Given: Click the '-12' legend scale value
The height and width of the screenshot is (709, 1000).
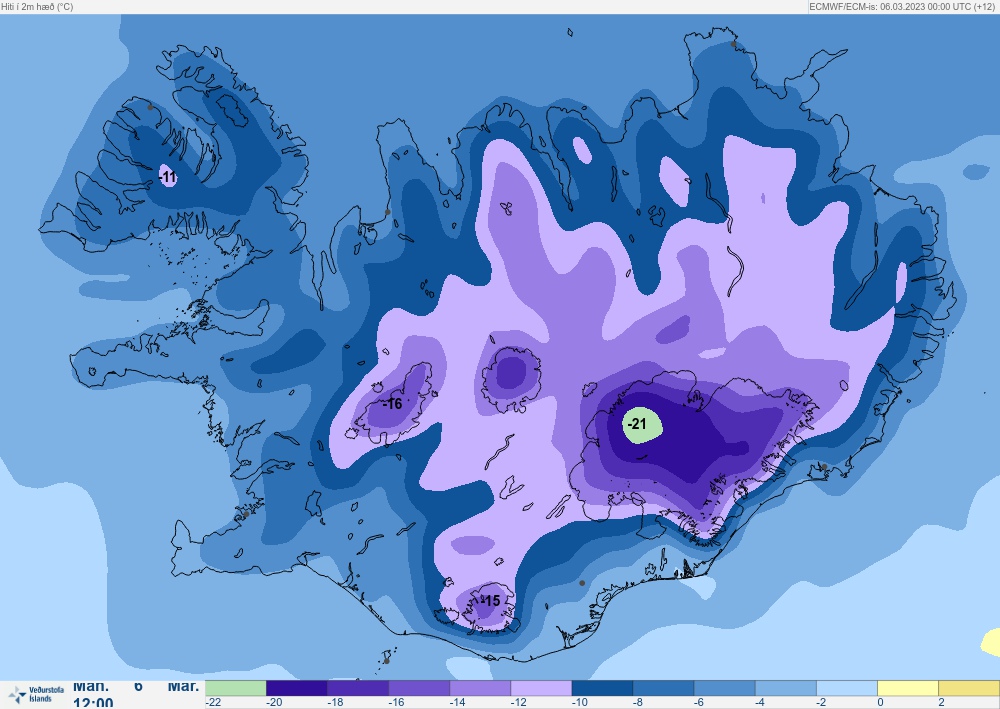Looking at the screenshot, I should (519, 702).
